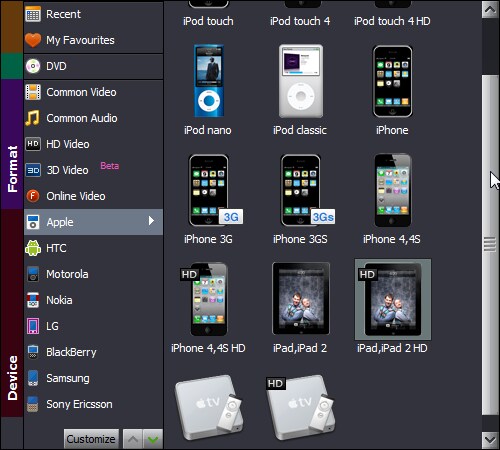Pick the original iPhone preset icon
The width and height of the screenshot is (500, 450).
393,81
